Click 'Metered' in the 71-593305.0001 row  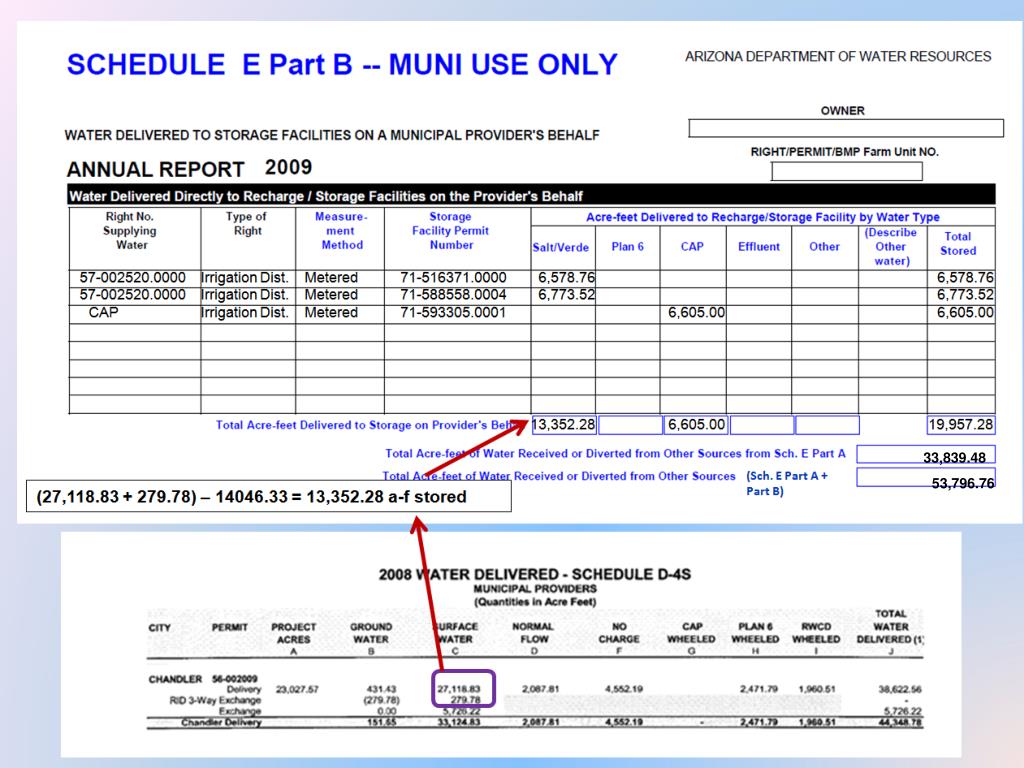tap(331, 312)
